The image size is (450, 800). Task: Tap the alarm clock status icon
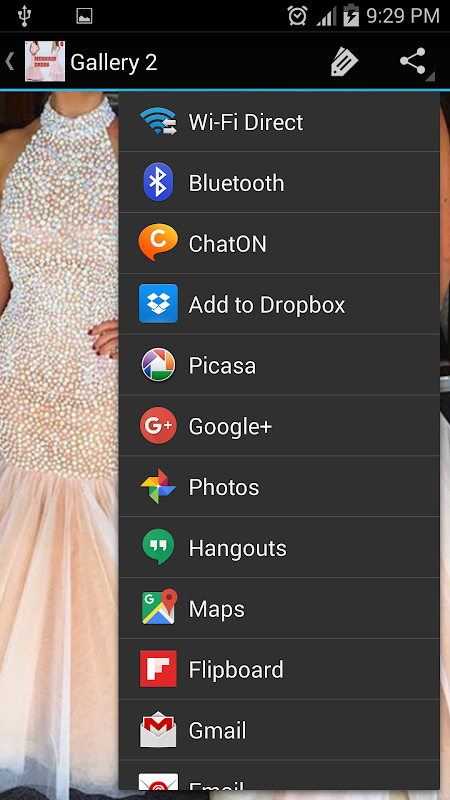(297, 15)
